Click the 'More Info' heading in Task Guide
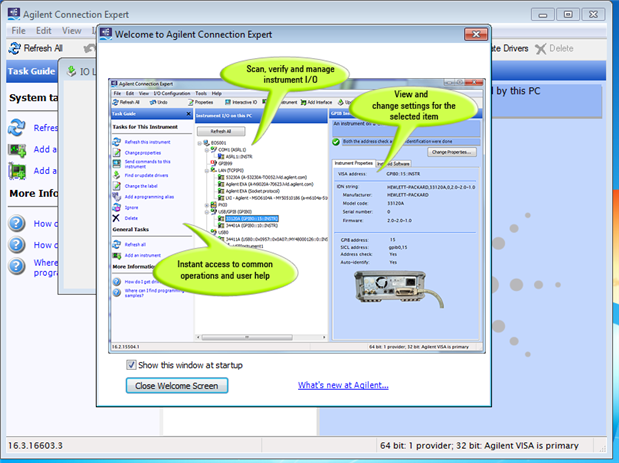The width and height of the screenshot is (619, 463). click(x=34, y=193)
